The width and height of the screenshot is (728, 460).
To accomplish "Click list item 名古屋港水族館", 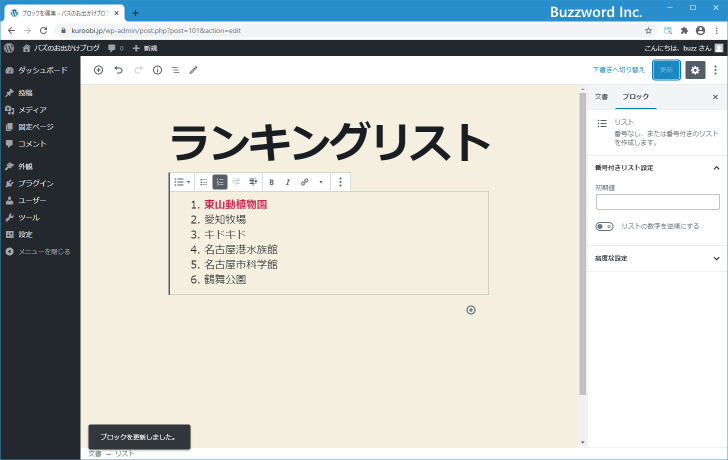I will coord(241,250).
